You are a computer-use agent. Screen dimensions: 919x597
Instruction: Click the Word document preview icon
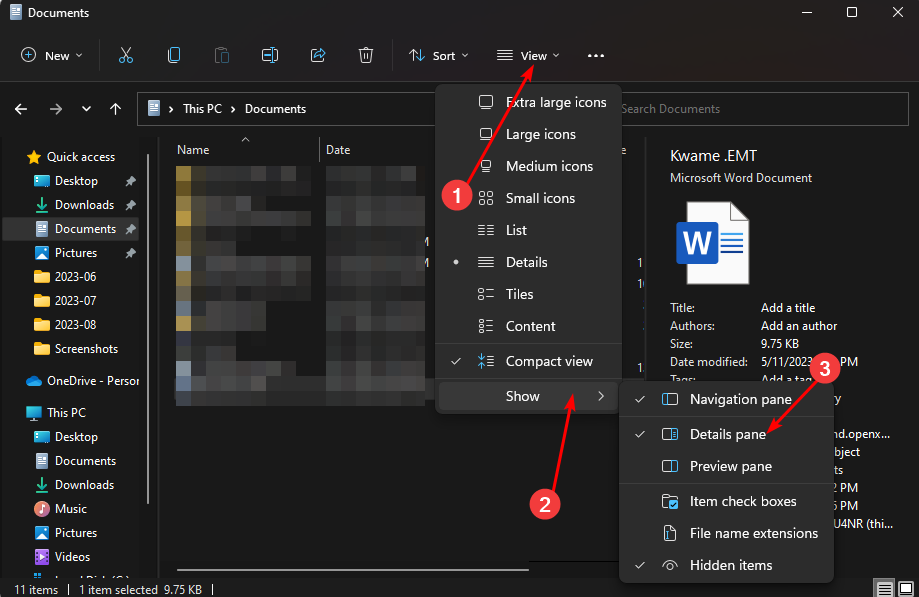[712, 243]
